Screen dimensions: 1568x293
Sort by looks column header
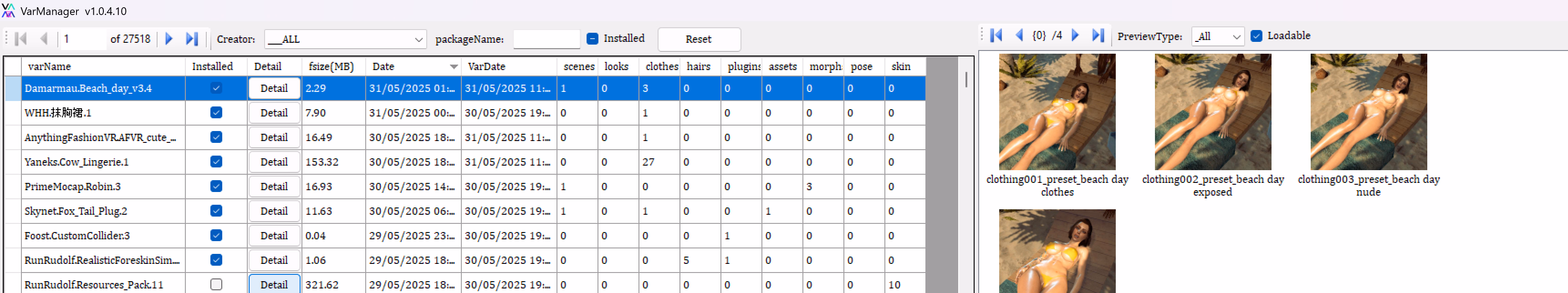618,66
